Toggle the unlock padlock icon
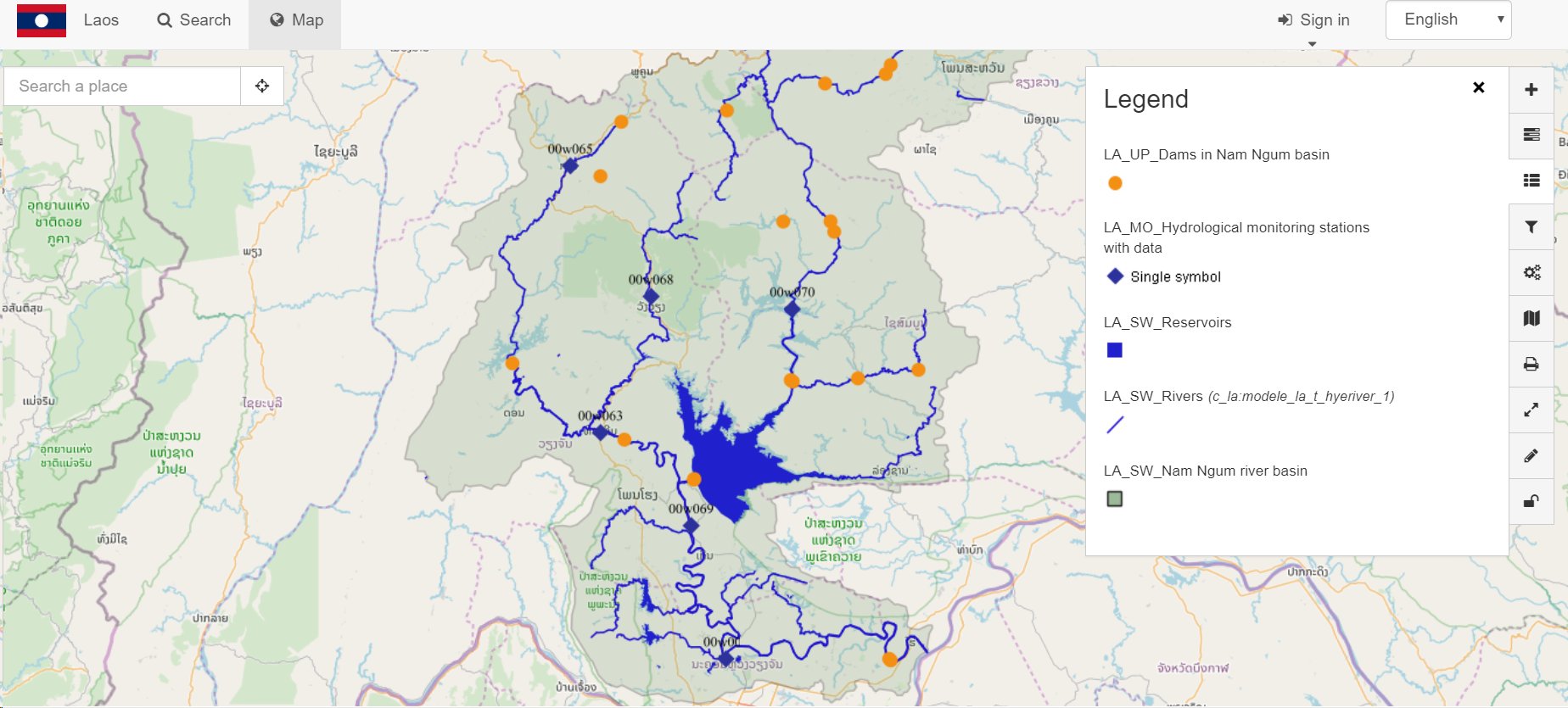1568x708 pixels. 1531,501
